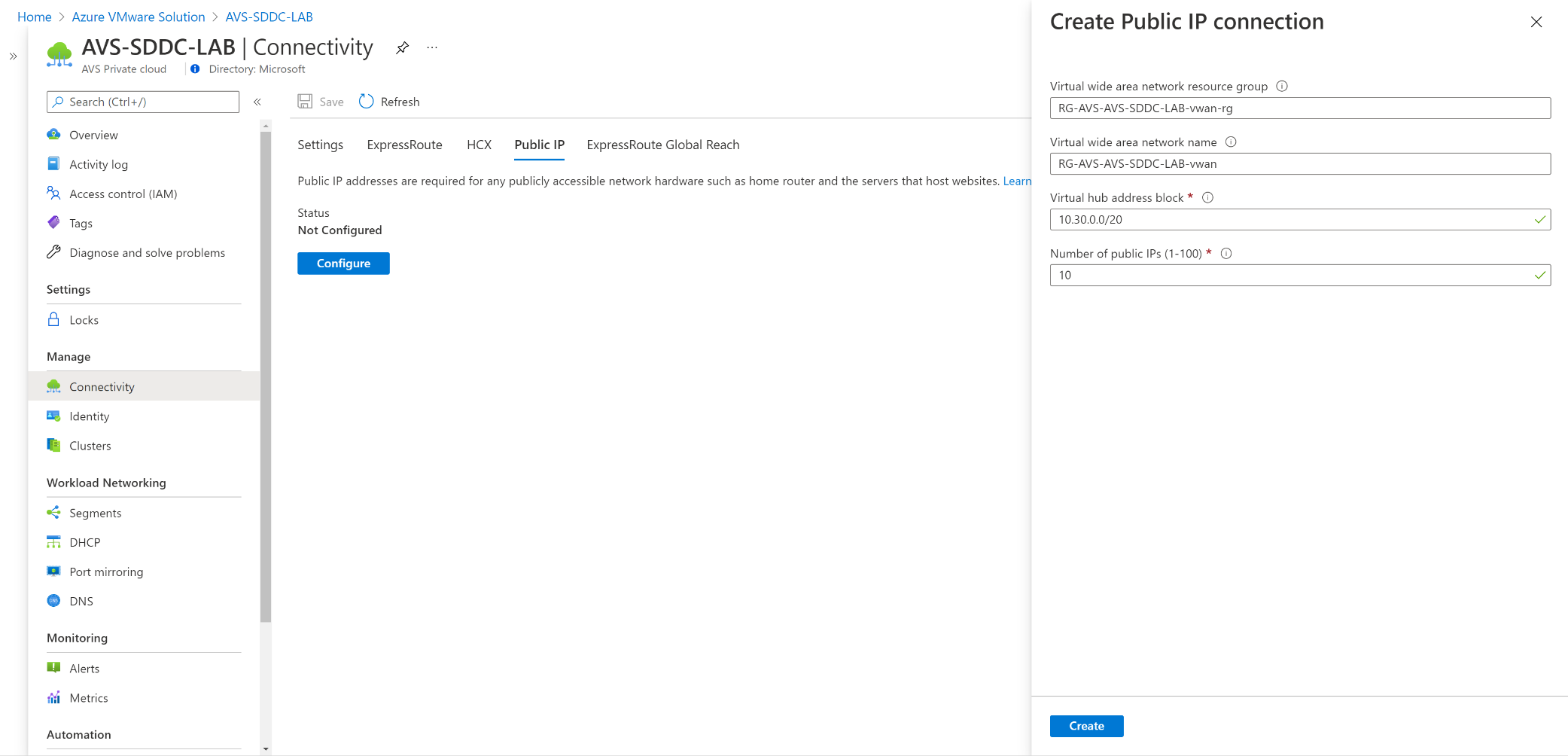
Task: Click the Virtual wide area network name field
Action: [1300, 163]
